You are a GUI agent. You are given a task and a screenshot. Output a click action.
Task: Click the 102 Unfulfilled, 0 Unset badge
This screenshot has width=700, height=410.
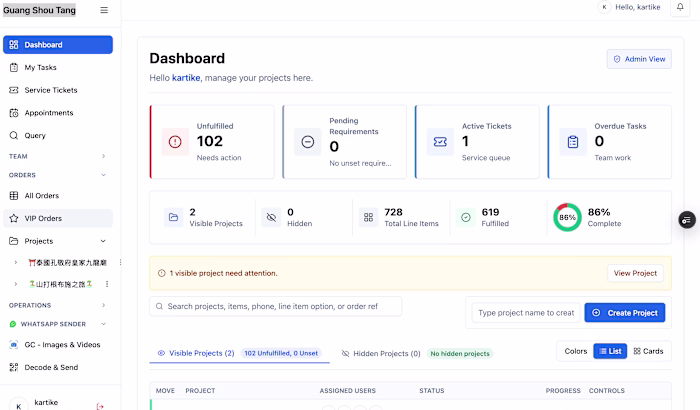click(x=281, y=353)
